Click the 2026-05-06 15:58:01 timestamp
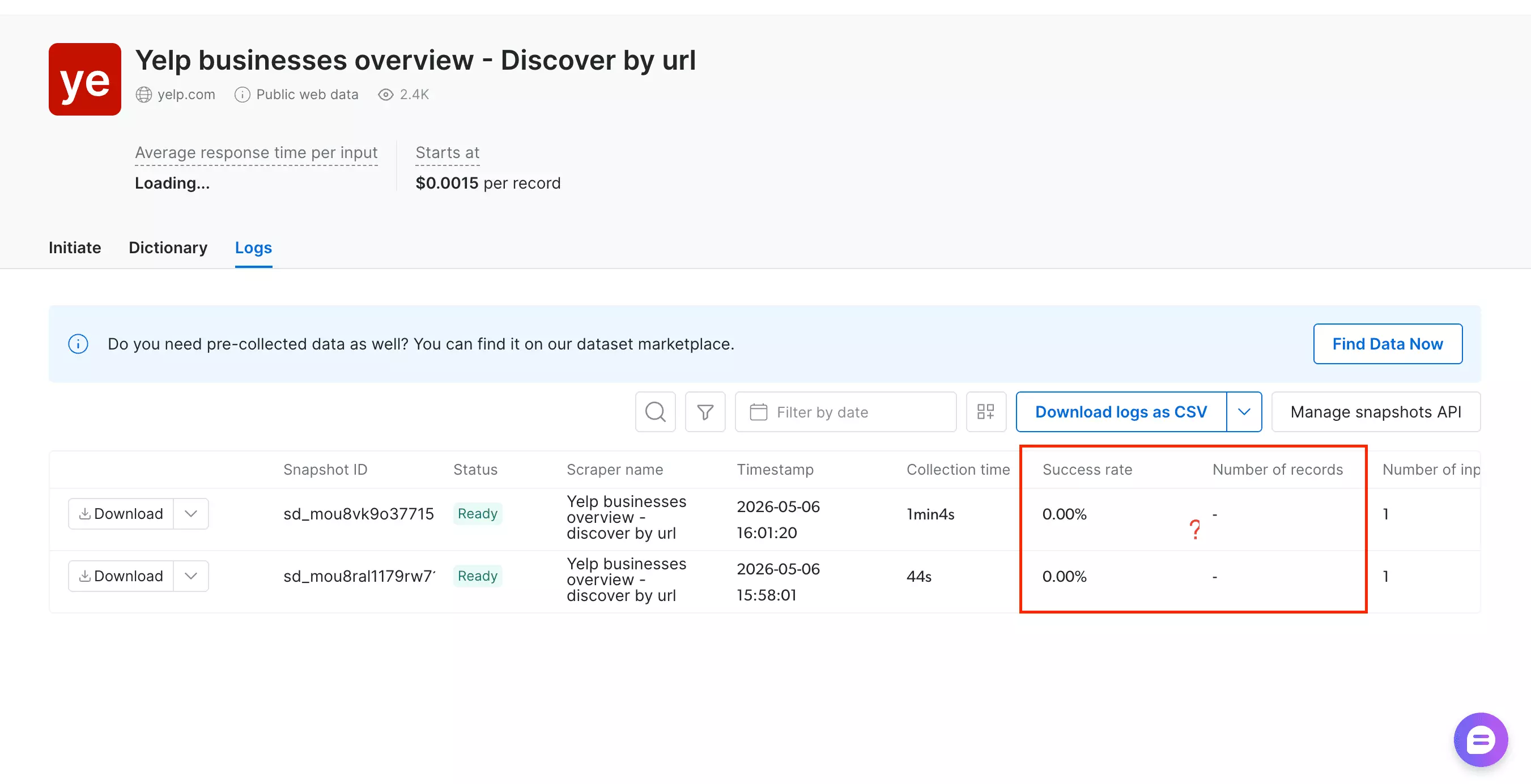The height and width of the screenshot is (784, 1531). click(x=778, y=582)
